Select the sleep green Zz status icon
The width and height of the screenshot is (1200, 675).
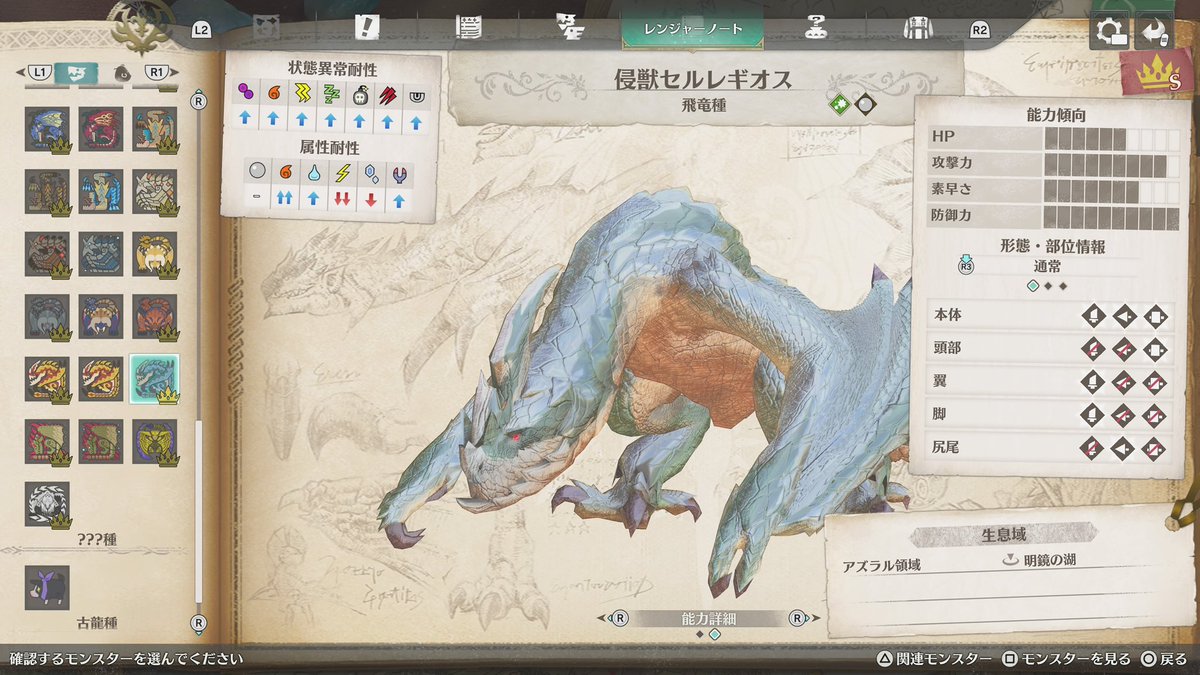pos(330,94)
